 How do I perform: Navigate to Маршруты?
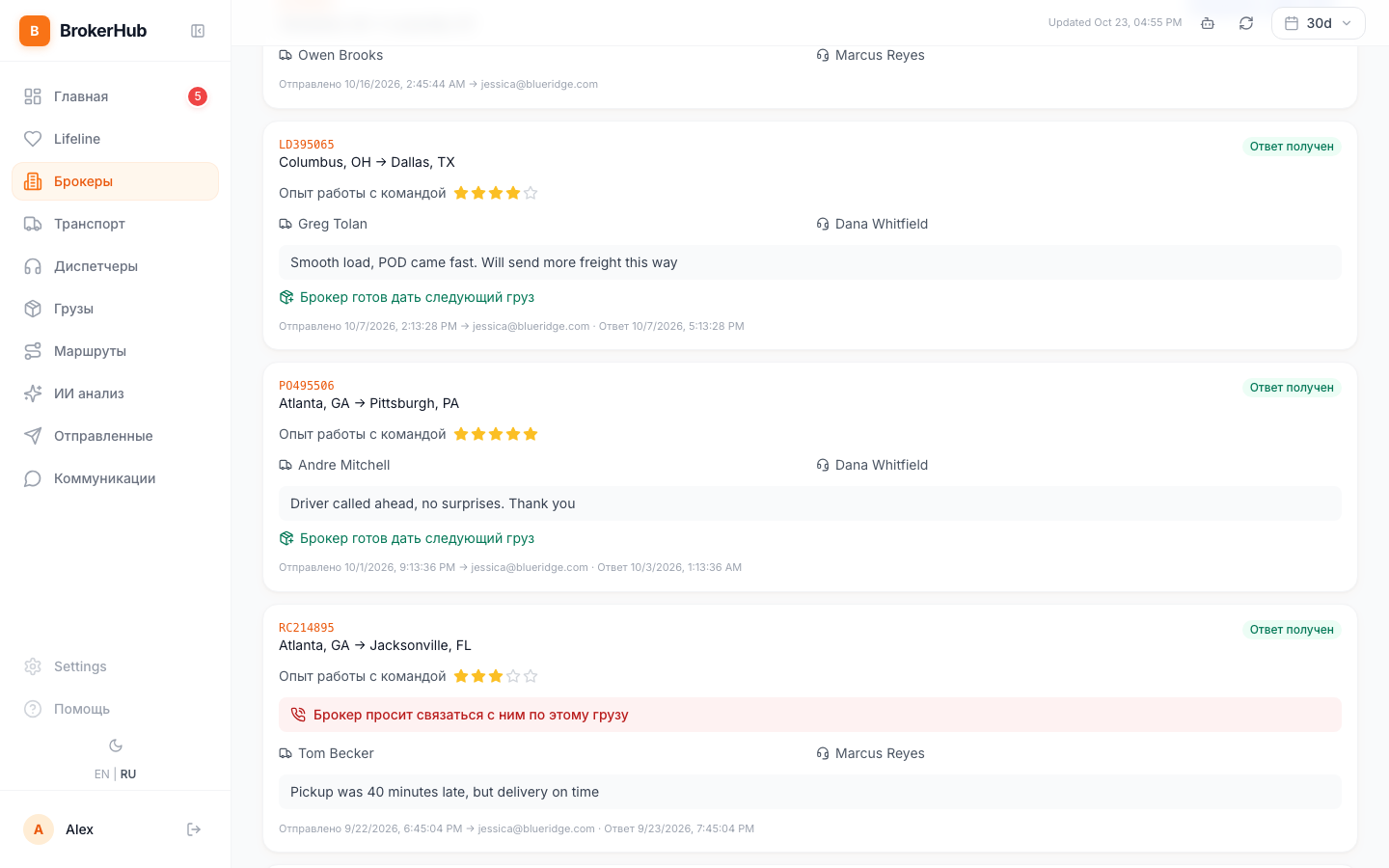point(115,351)
